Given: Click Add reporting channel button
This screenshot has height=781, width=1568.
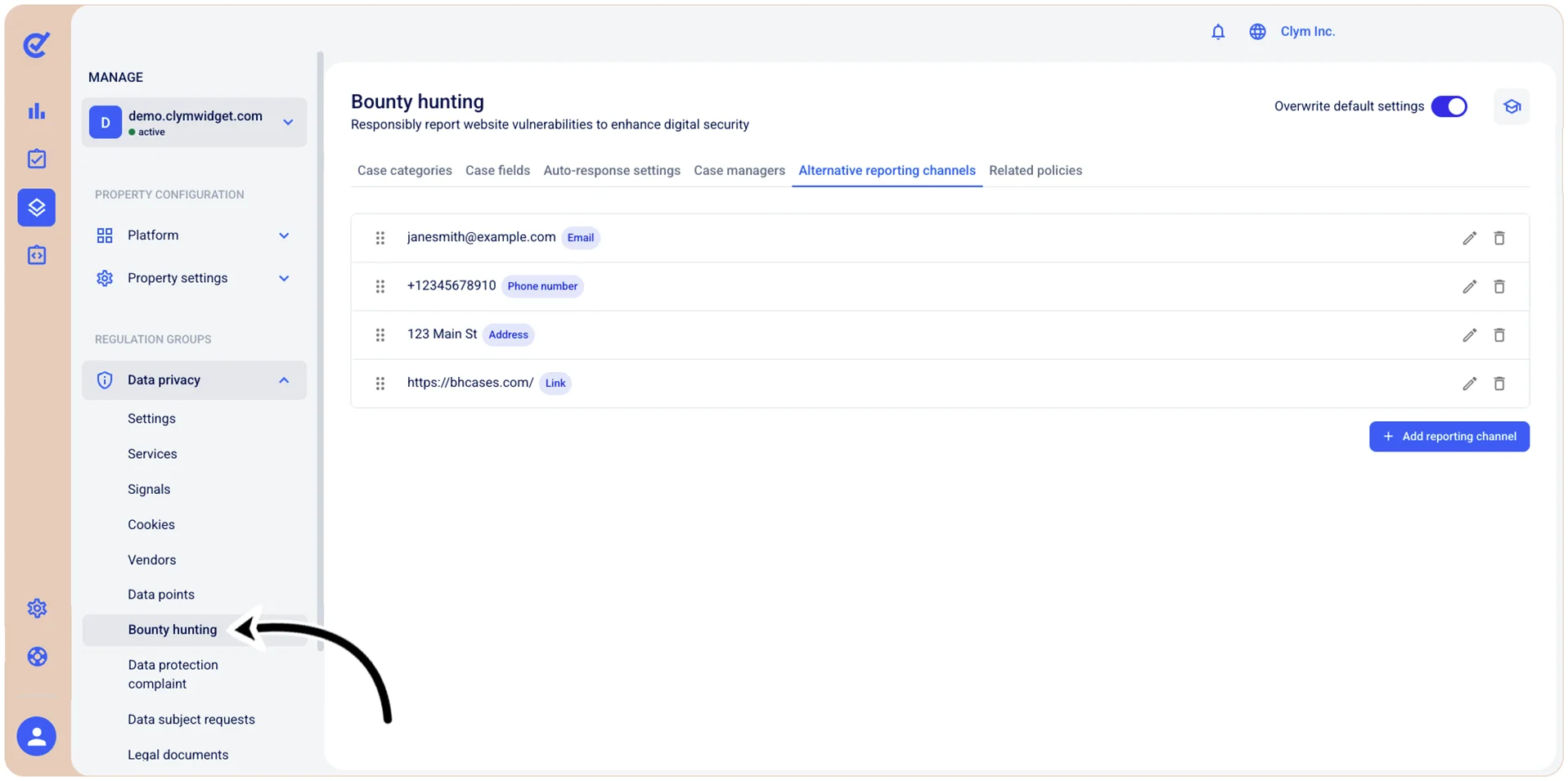Looking at the screenshot, I should tap(1449, 437).
